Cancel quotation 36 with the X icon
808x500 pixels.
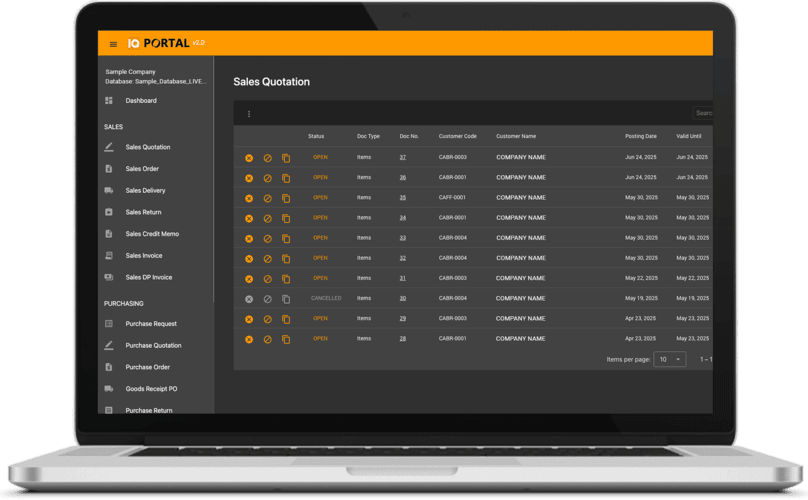pos(249,178)
